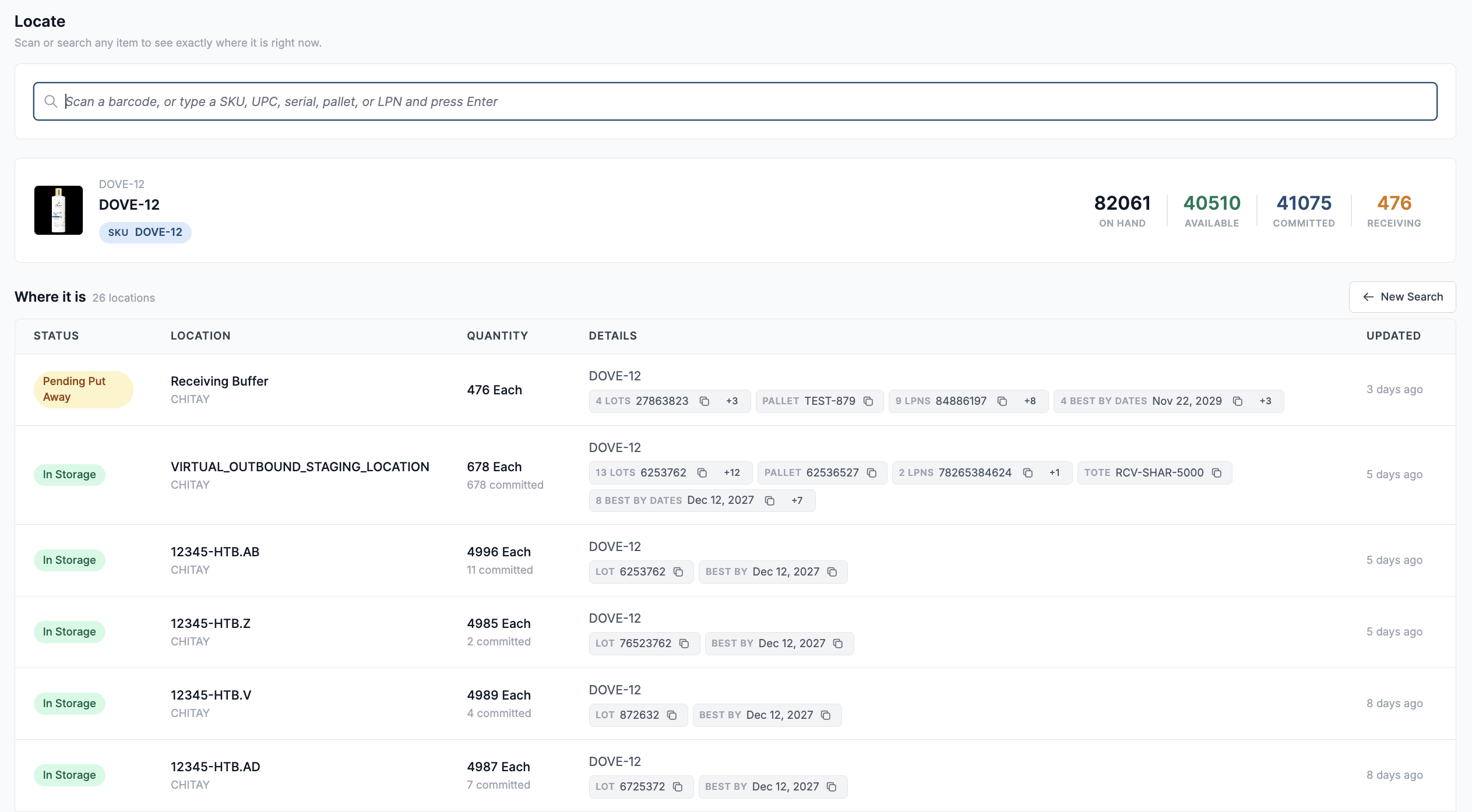Copy tote RCV-SHAR-5000
Screen dimensions: 1472x812
click(x=1217, y=473)
